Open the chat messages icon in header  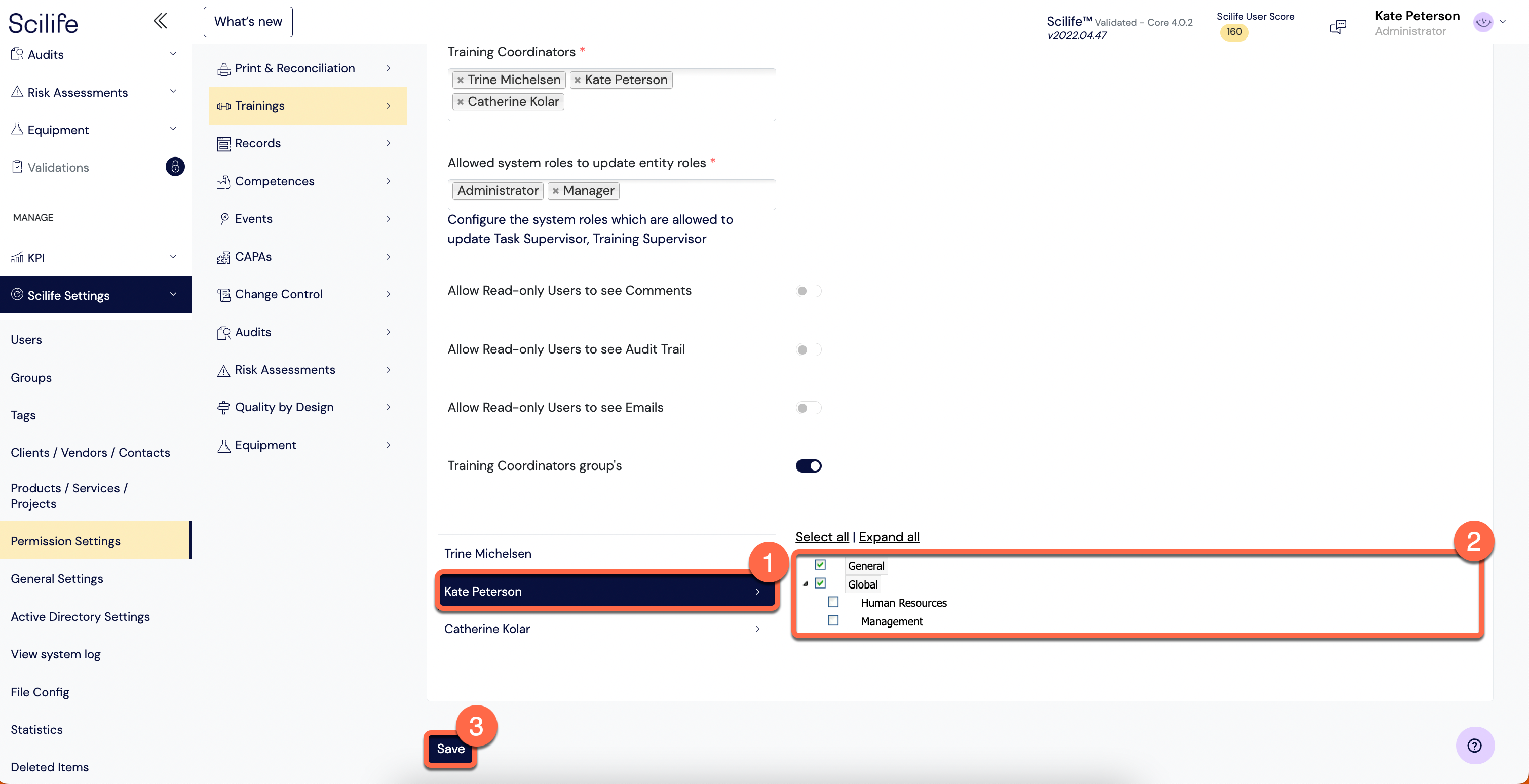1338,26
